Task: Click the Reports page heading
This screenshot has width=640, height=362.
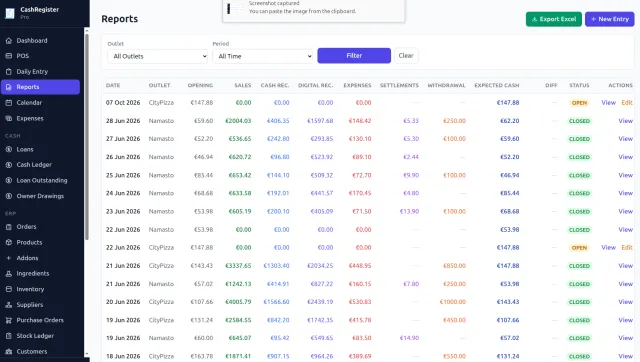Action: coord(120,19)
